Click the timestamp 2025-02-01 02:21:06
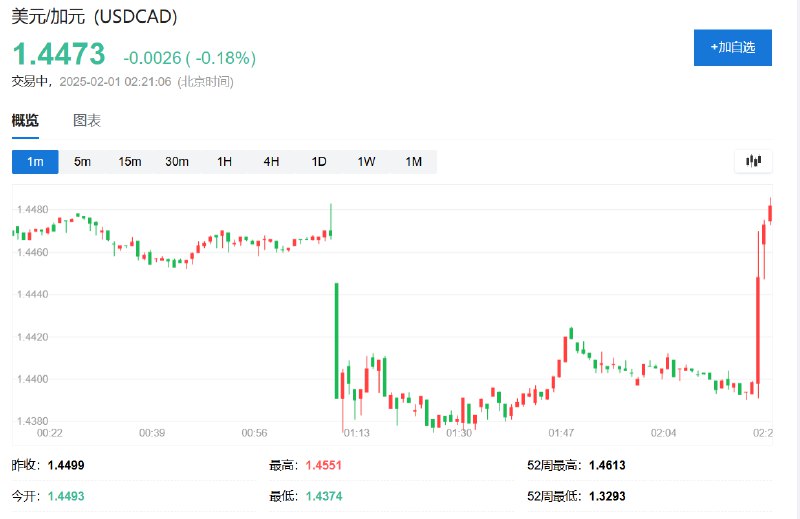This screenshot has width=800, height=519. [x=115, y=82]
